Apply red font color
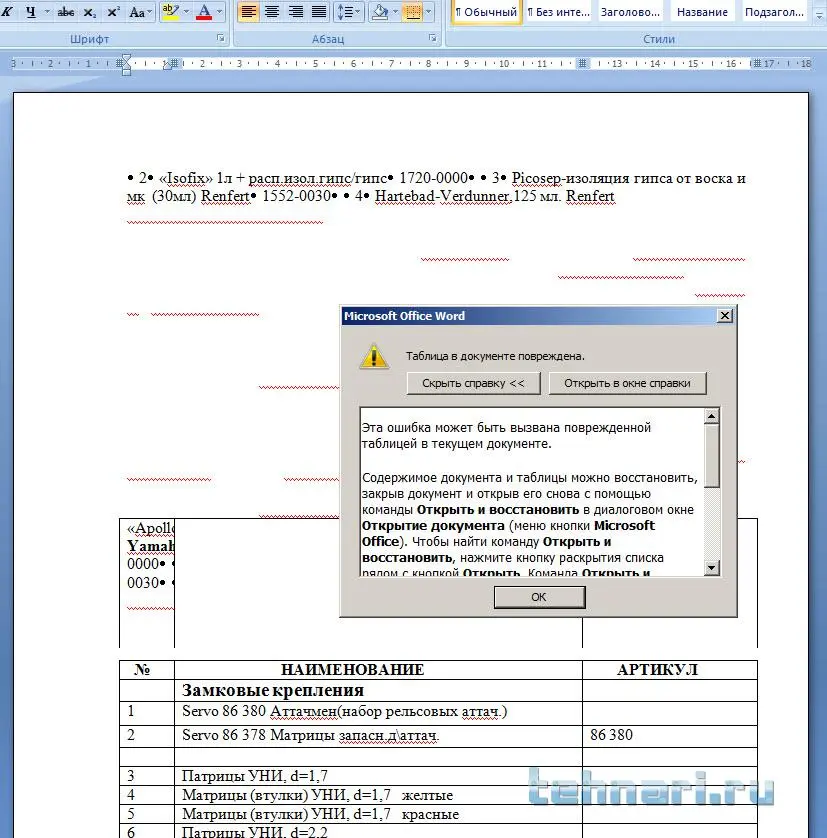The image size is (827, 838). click(204, 11)
